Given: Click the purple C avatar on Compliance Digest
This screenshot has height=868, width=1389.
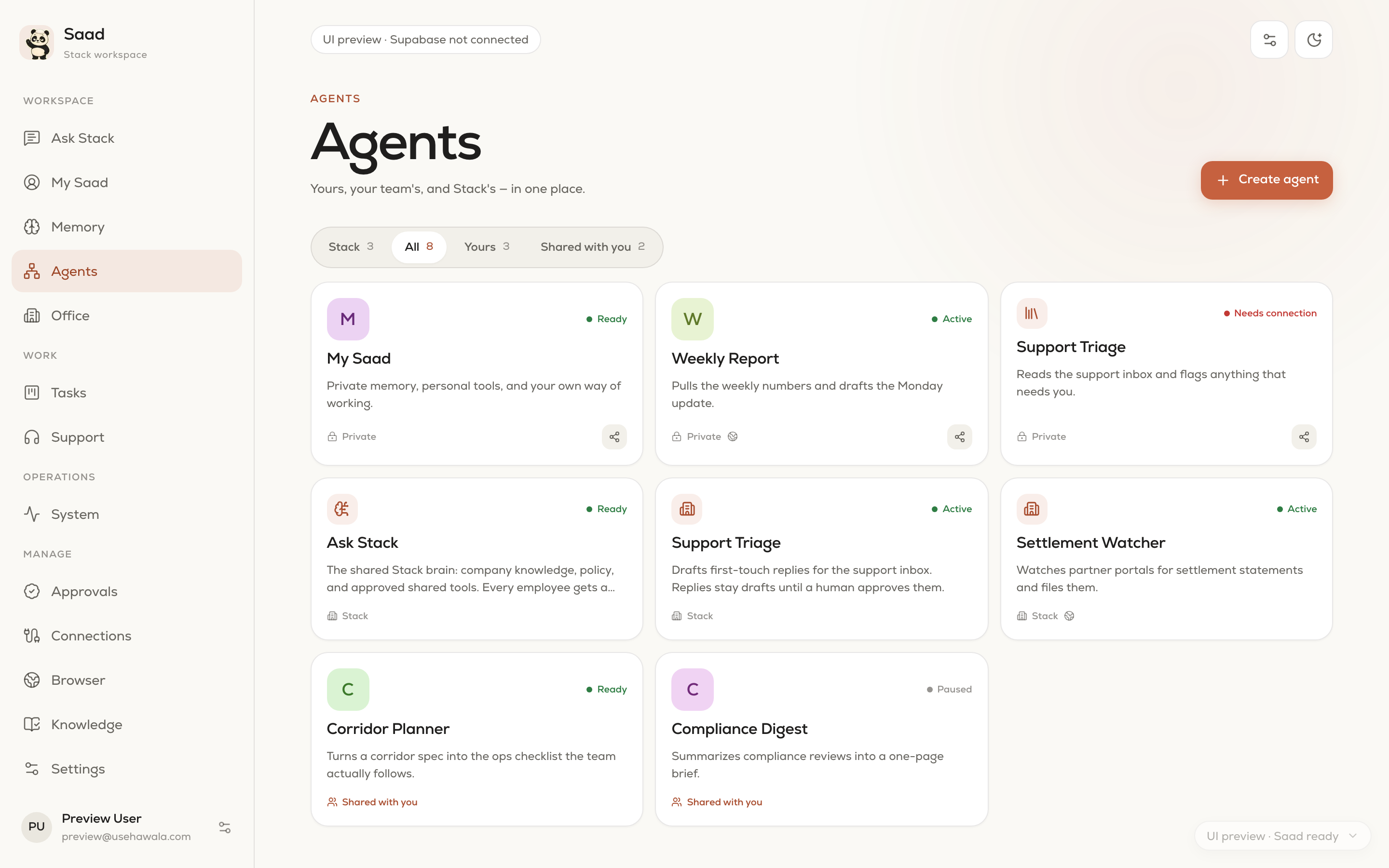Looking at the screenshot, I should click(693, 690).
